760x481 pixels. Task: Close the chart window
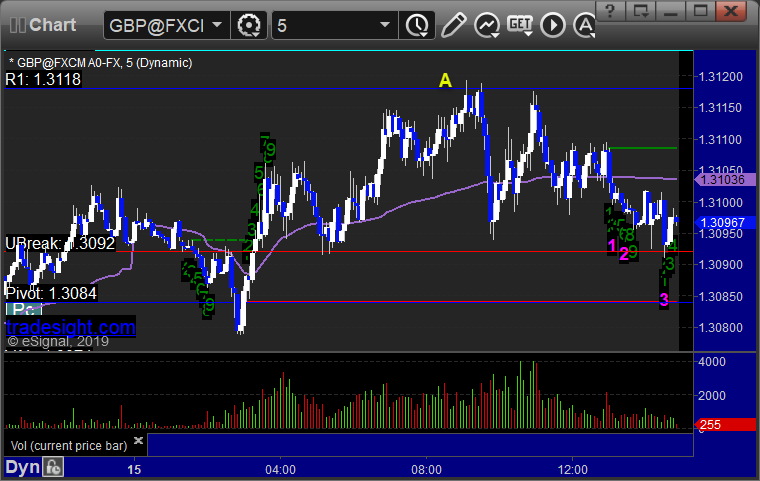point(731,10)
